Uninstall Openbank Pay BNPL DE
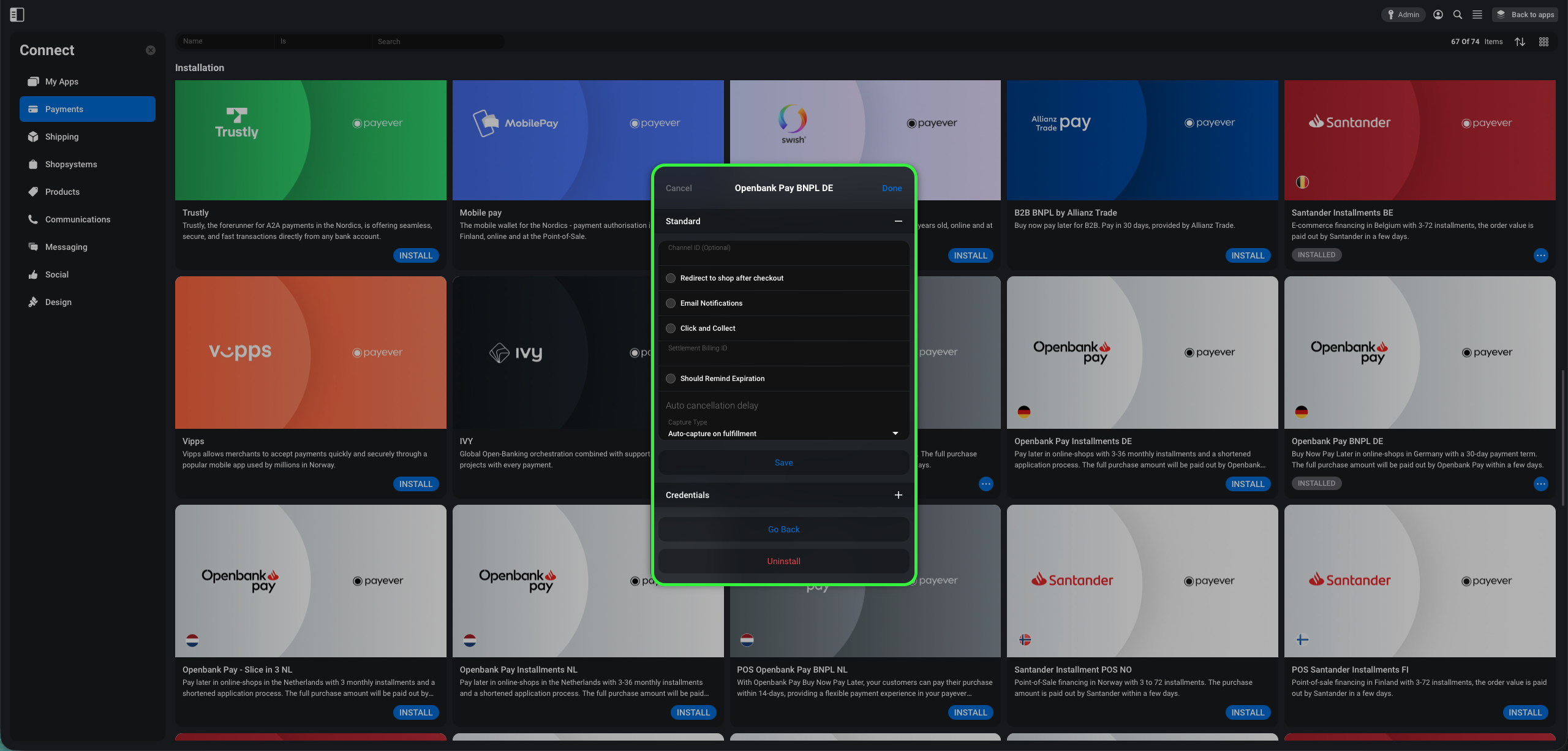Image resolution: width=1568 pixels, height=751 pixels. point(784,561)
